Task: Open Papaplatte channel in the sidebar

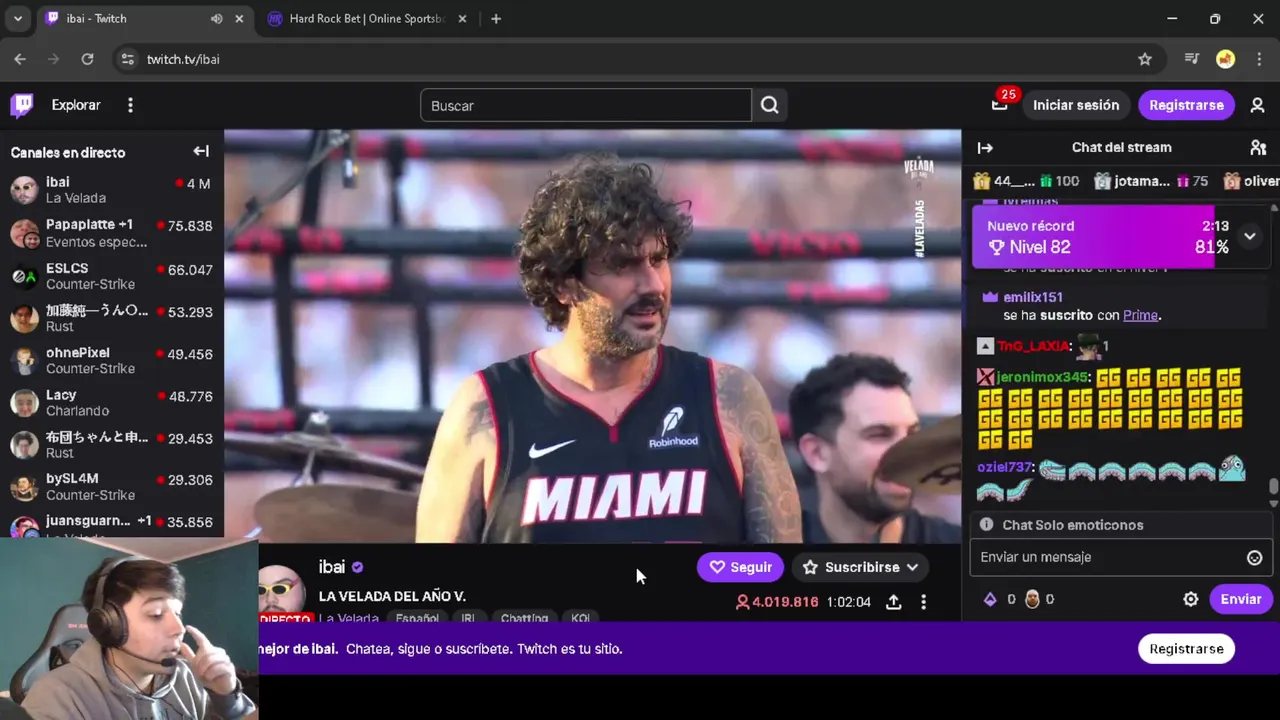Action: [x=111, y=233]
